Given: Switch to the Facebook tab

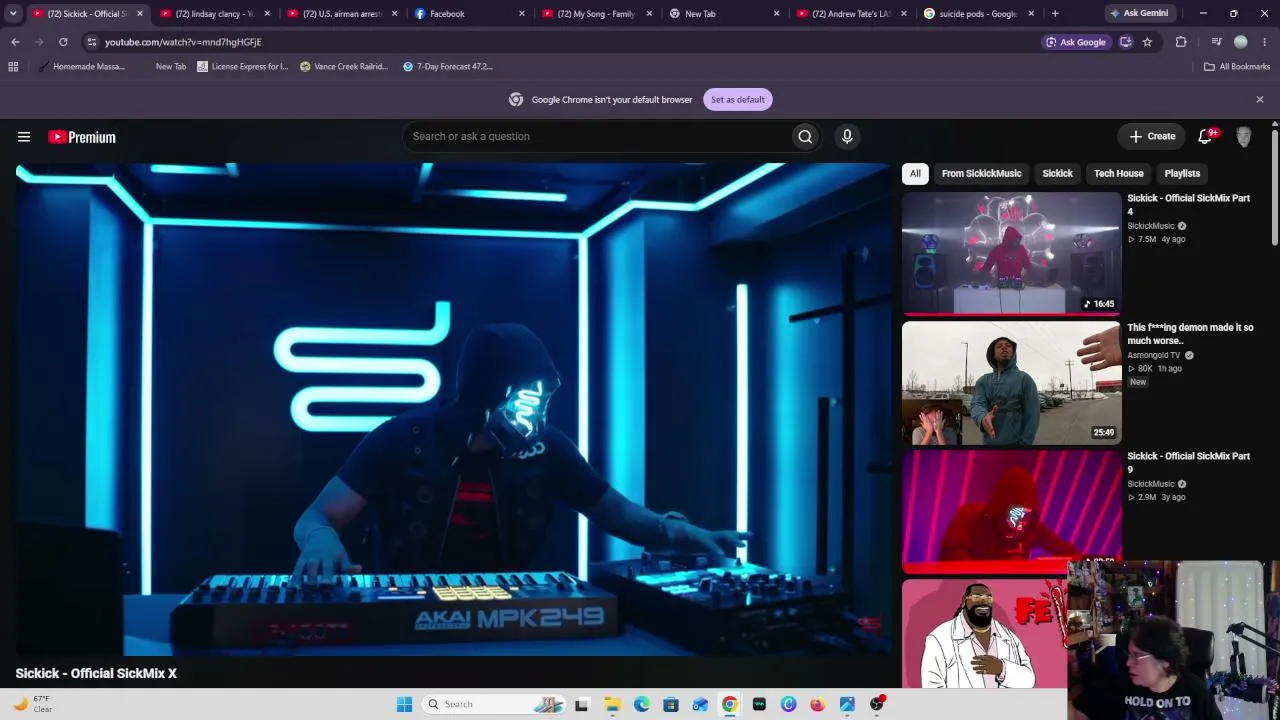Looking at the screenshot, I should click(468, 14).
